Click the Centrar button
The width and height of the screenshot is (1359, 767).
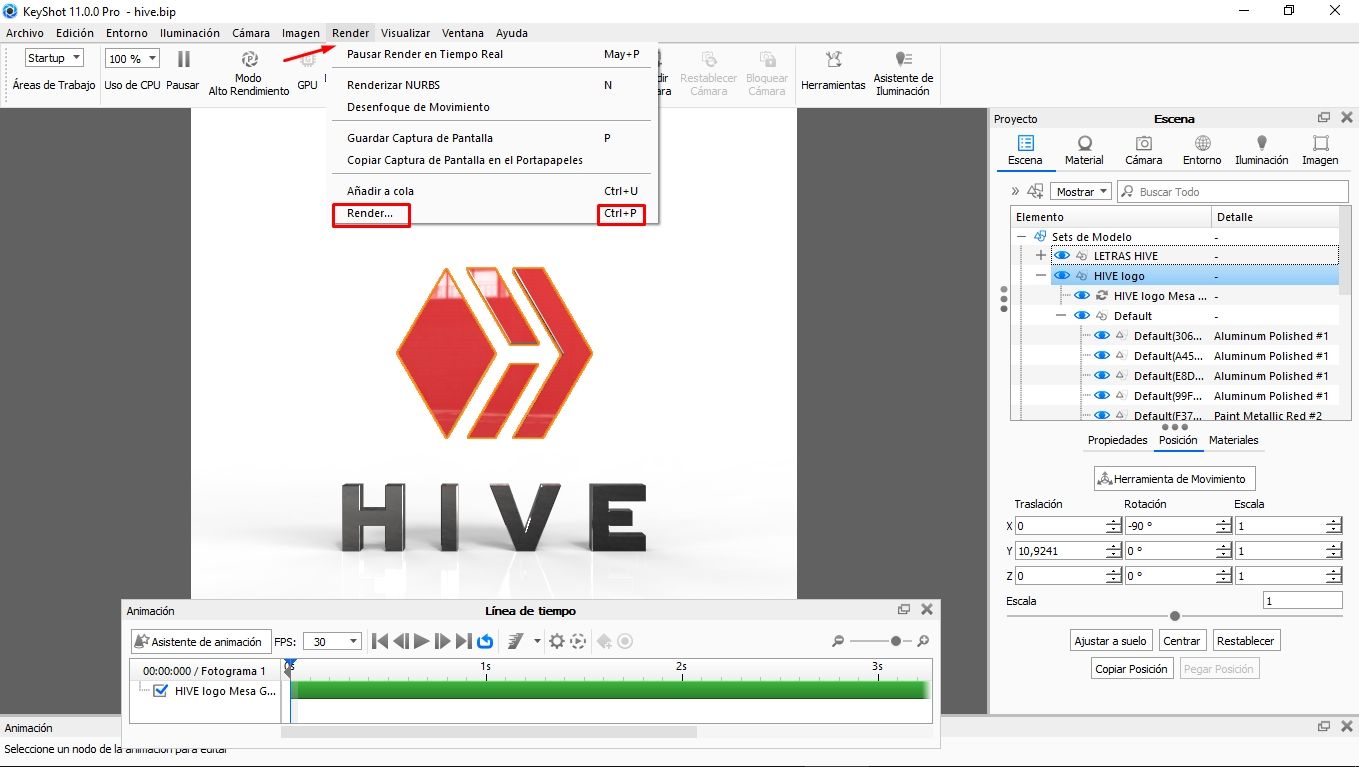(1181, 641)
